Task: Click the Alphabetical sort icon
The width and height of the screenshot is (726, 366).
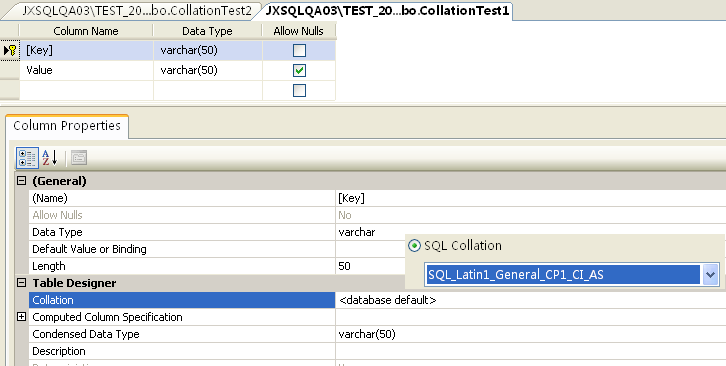Action: (50, 158)
